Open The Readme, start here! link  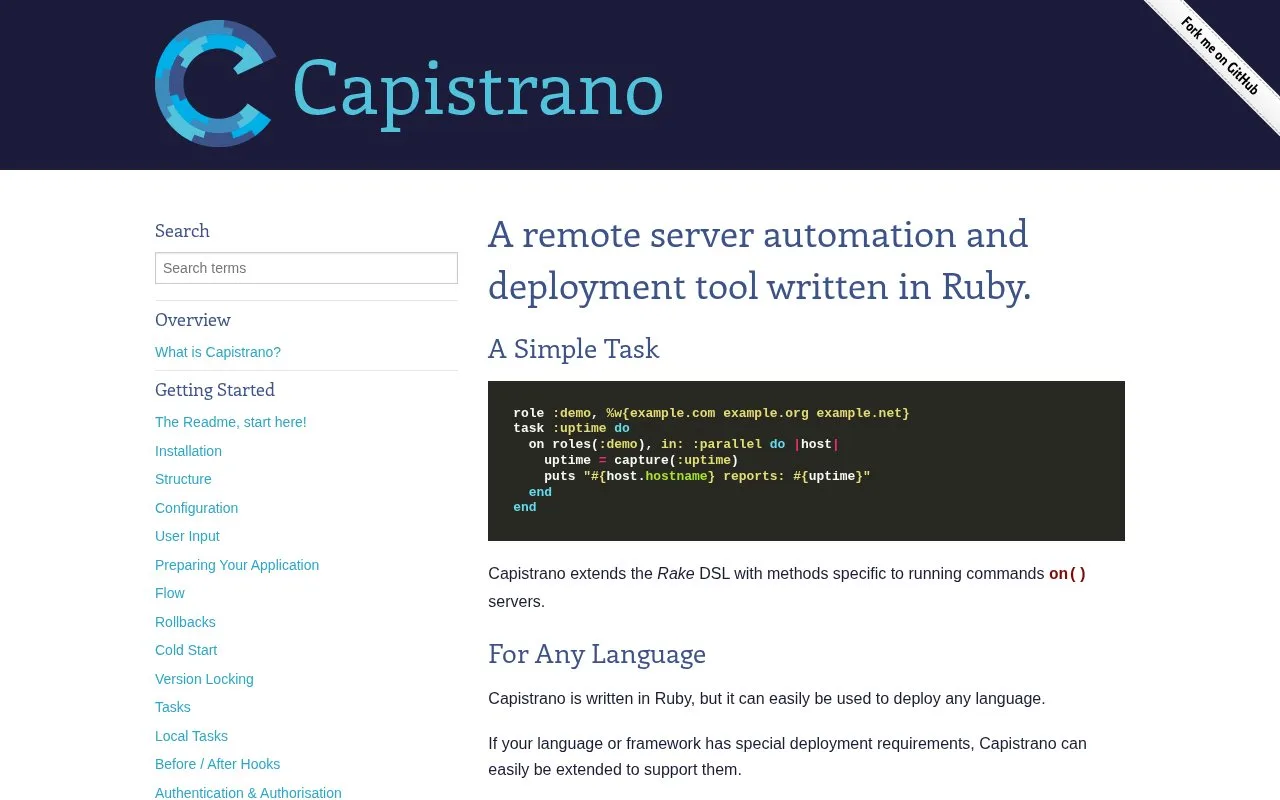pos(231,422)
